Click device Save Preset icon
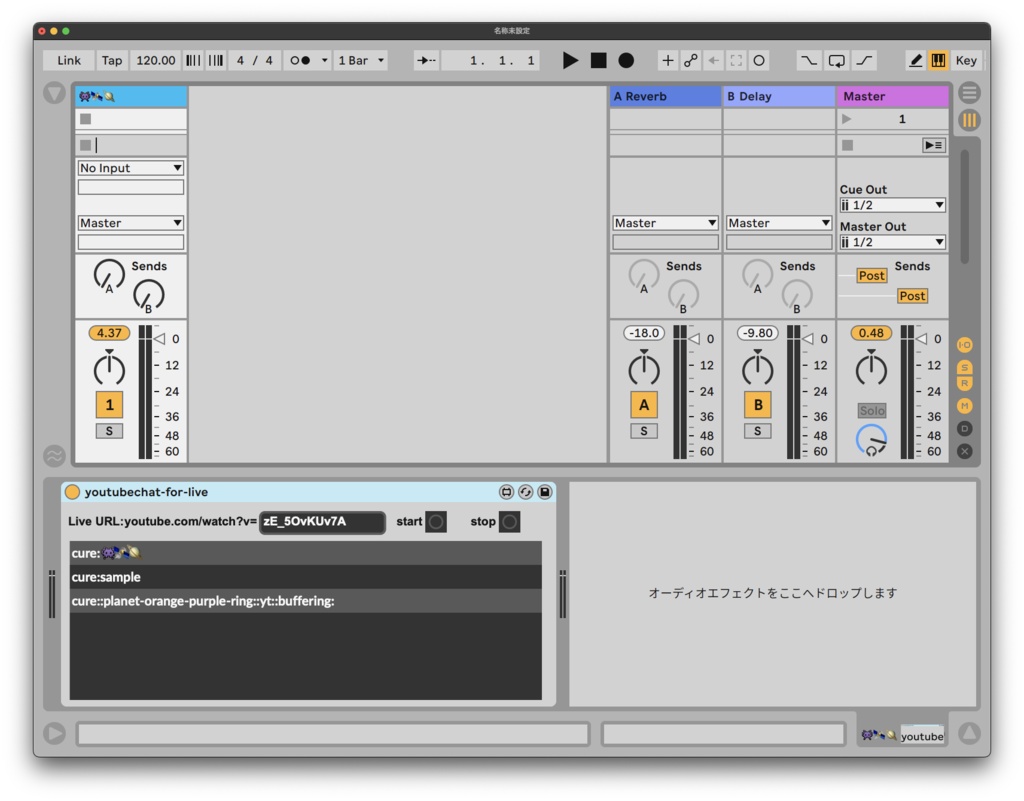Viewport: 1024px width, 801px height. 545,492
